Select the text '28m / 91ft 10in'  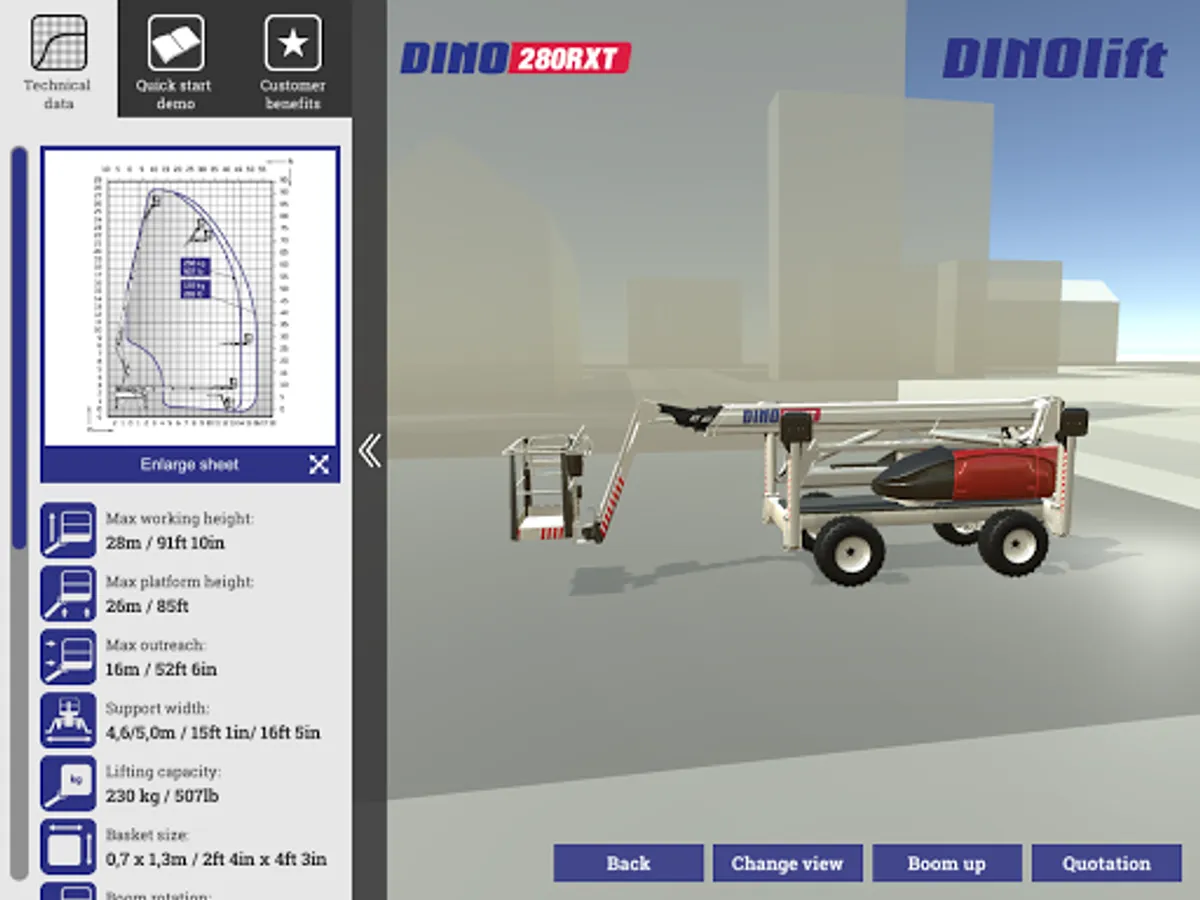pyautogui.click(x=165, y=543)
